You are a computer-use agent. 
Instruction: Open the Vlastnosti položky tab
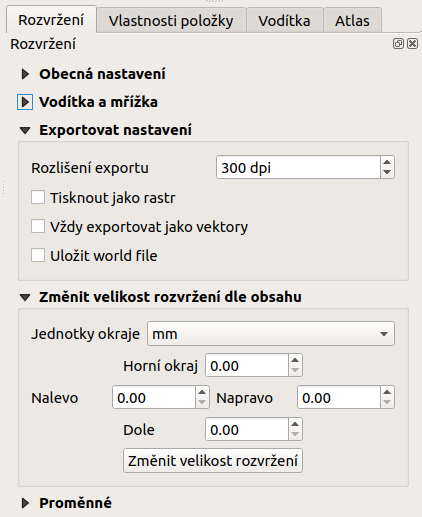171,21
